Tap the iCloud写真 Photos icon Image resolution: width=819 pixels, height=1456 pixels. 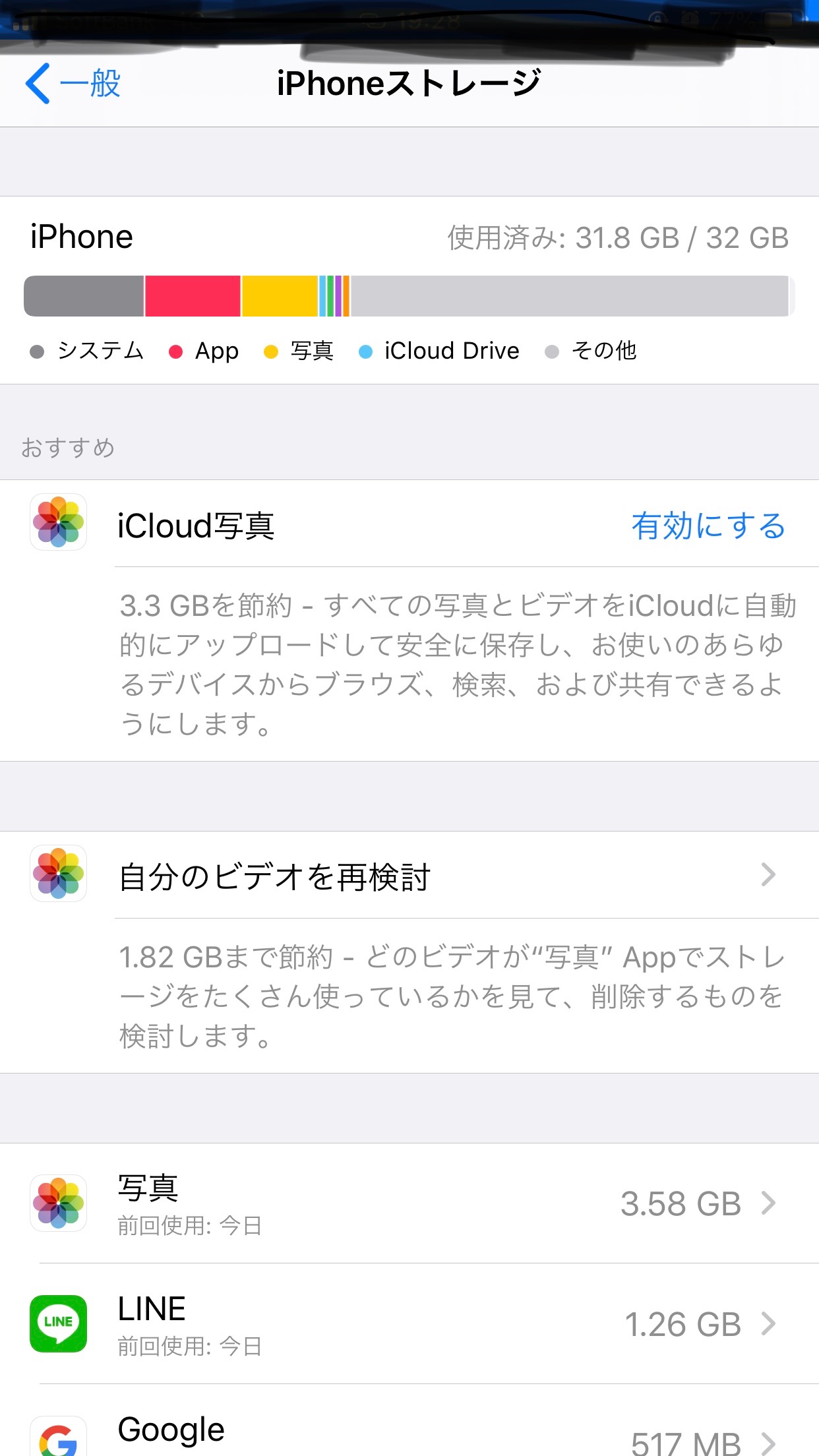(58, 522)
